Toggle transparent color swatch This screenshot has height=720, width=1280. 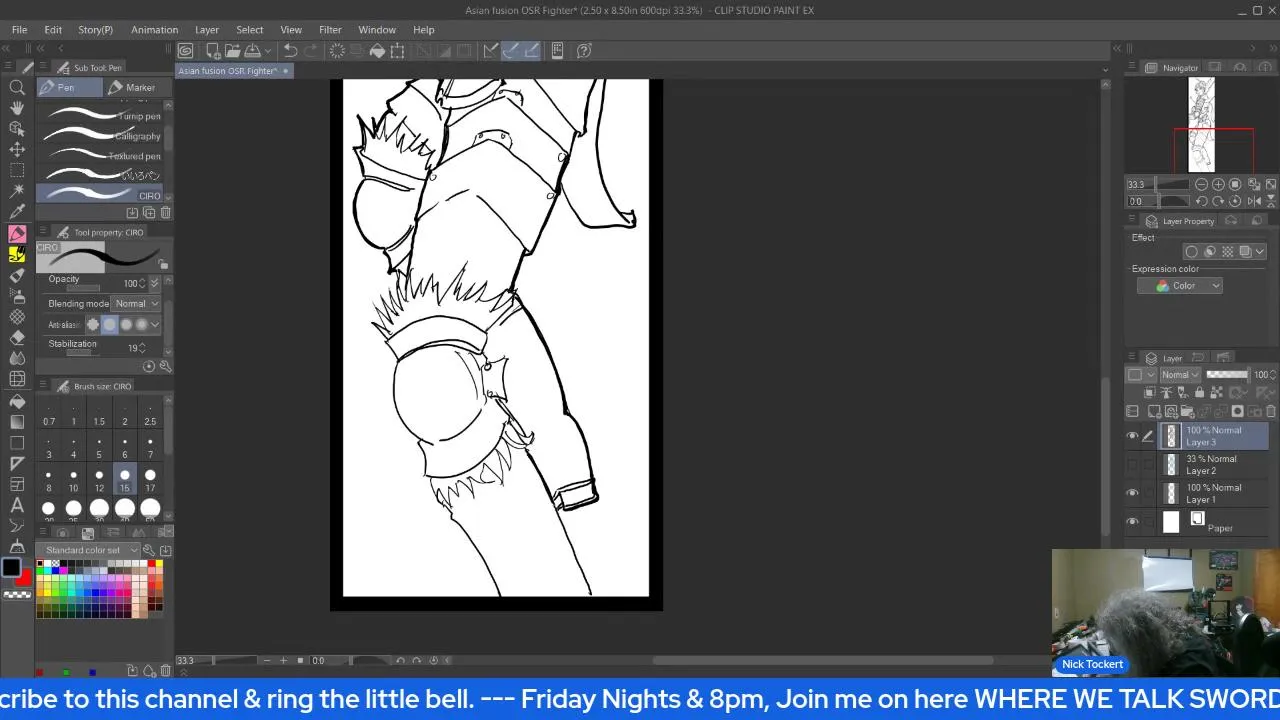point(17,595)
